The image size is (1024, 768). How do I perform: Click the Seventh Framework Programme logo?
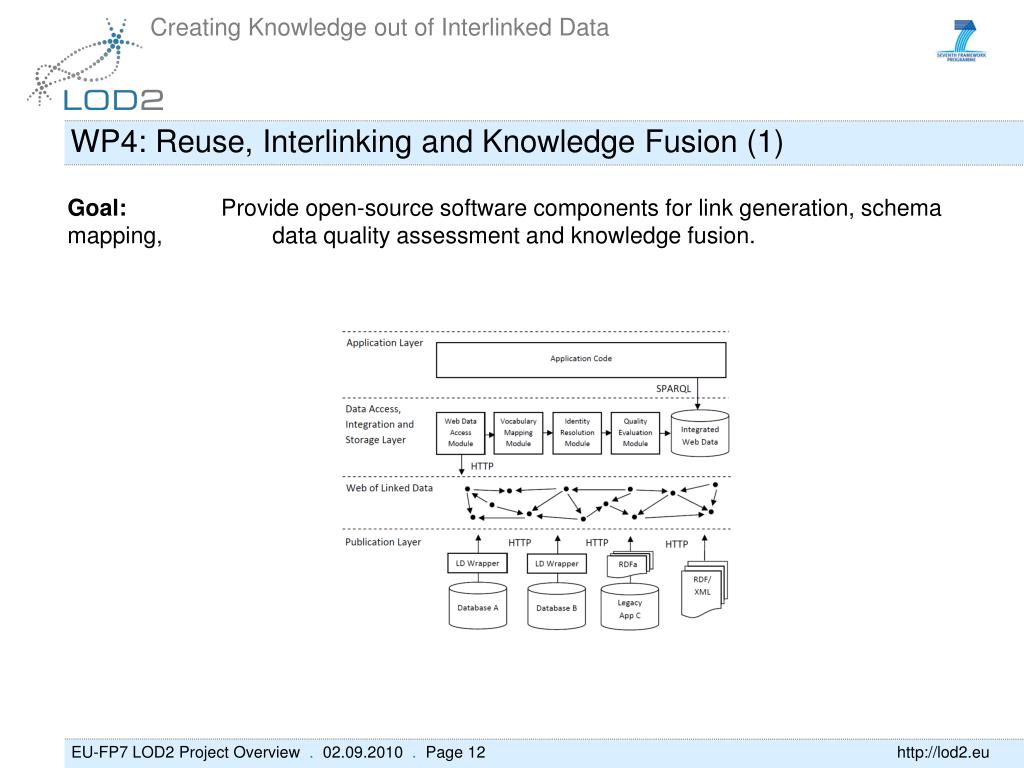point(961,40)
